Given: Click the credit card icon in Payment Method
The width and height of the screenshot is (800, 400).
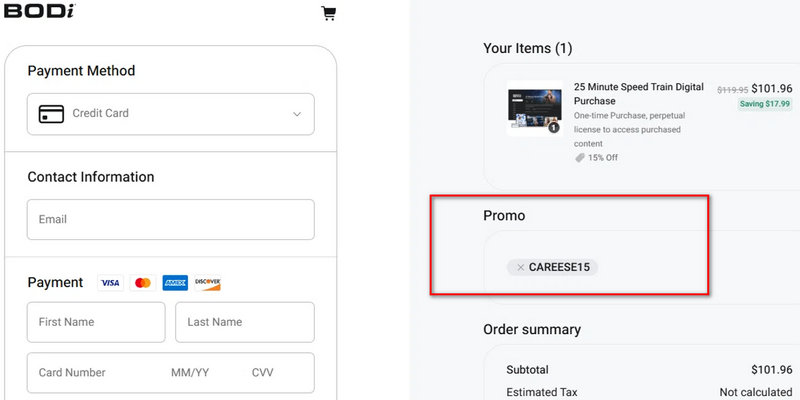Looking at the screenshot, I should pyautogui.click(x=51, y=114).
